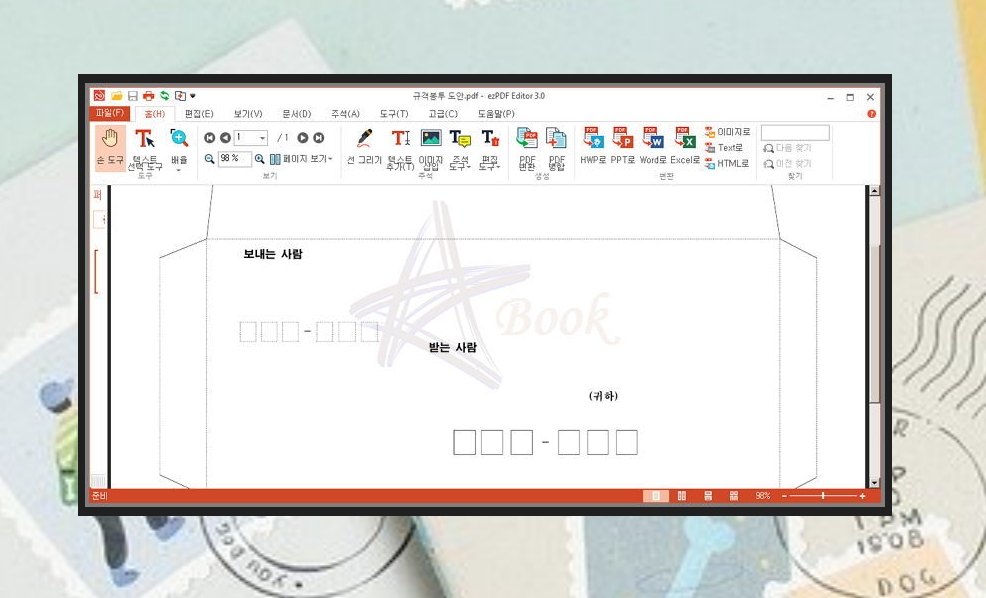The width and height of the screenshot is (986, 598).
Task: Go to first page navigation button
Action: pos(210,138)
